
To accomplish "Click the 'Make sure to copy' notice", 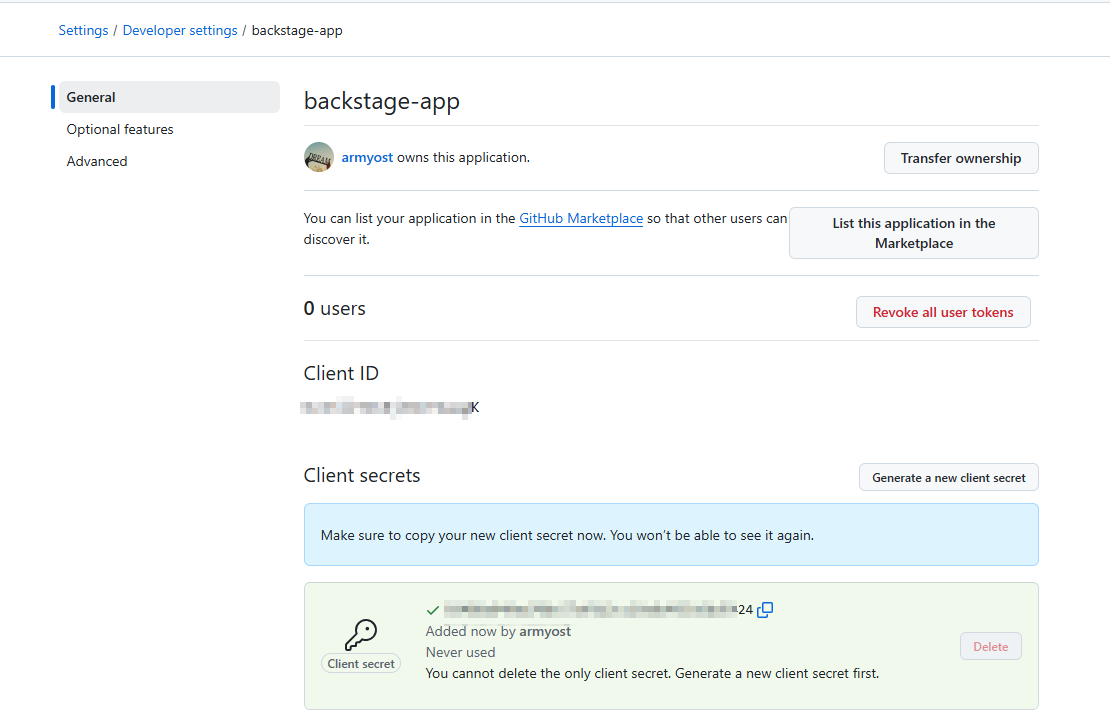I will [x=671, y=535].
